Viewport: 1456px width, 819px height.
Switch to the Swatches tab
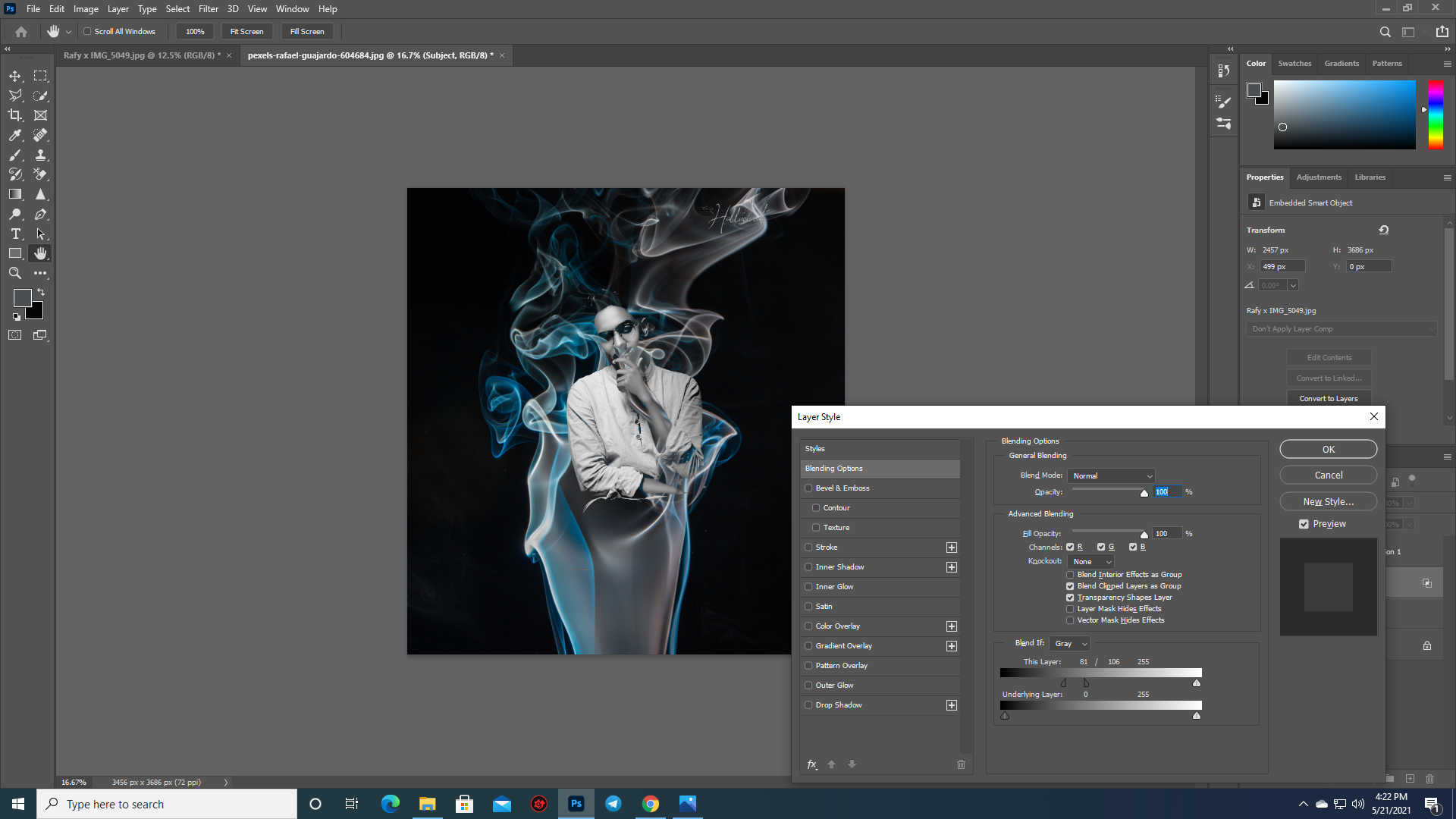click(1294, 63)
